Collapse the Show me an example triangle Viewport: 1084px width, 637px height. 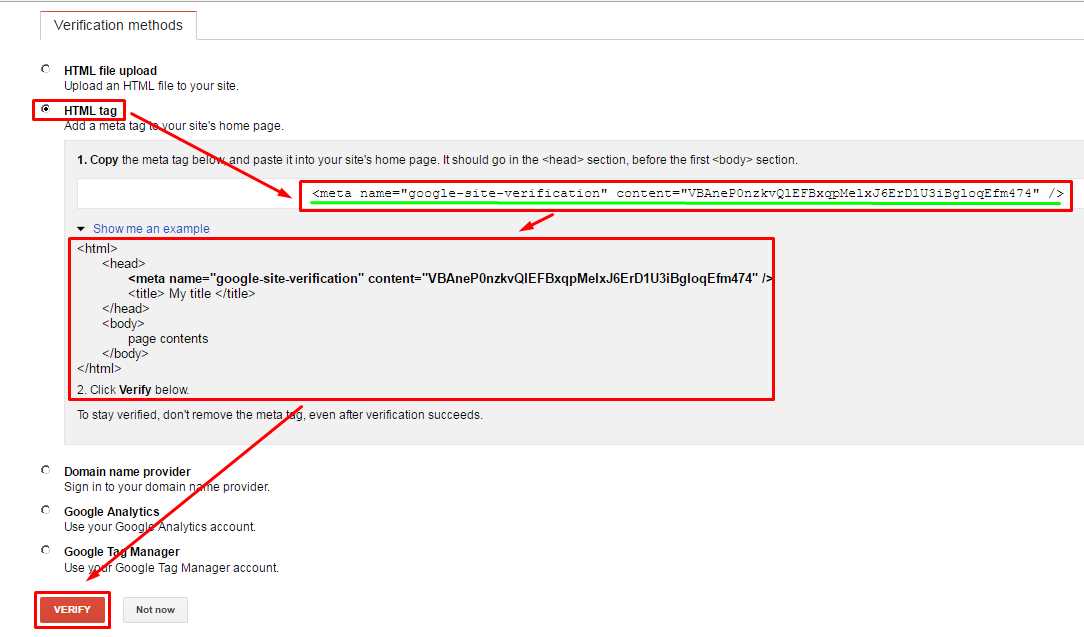pos(81,228)
